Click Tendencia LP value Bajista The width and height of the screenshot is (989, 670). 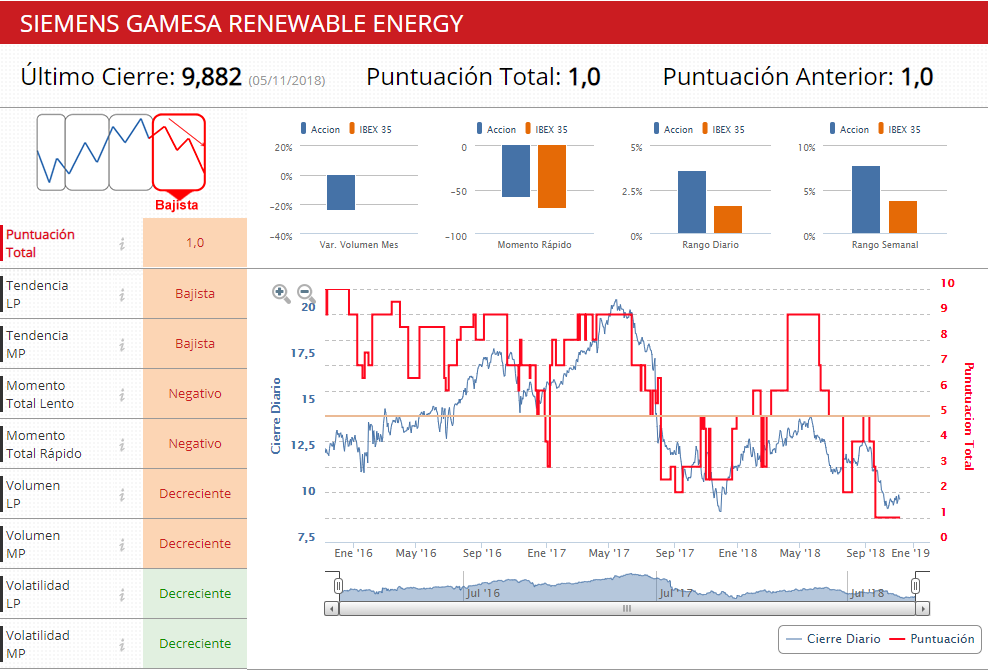195,293
